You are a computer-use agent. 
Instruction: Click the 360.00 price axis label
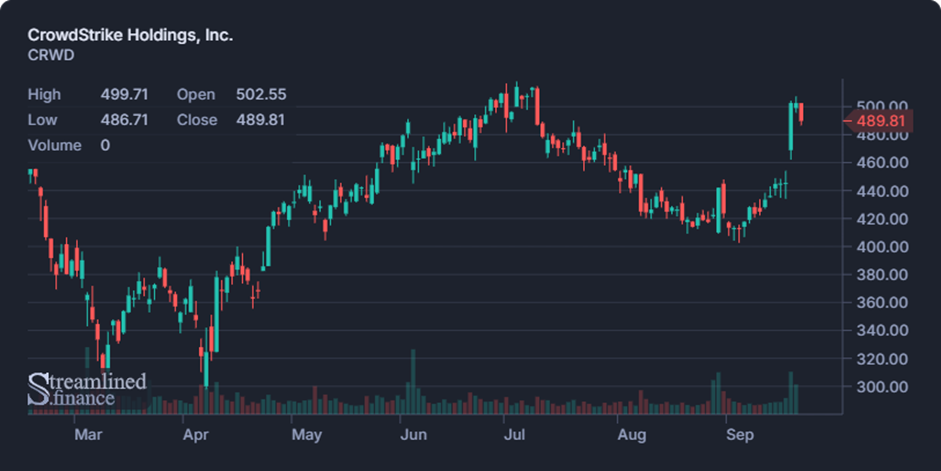click(882, 302)
